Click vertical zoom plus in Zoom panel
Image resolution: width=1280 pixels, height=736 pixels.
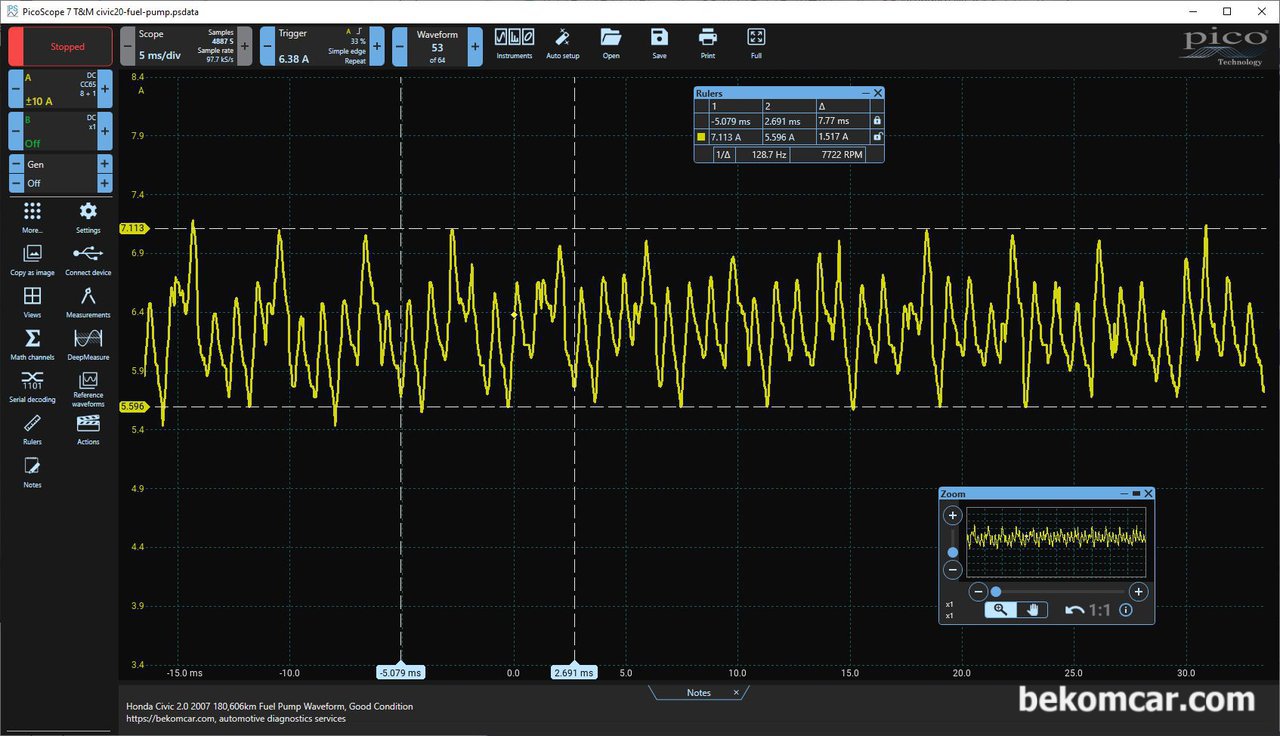953,516
